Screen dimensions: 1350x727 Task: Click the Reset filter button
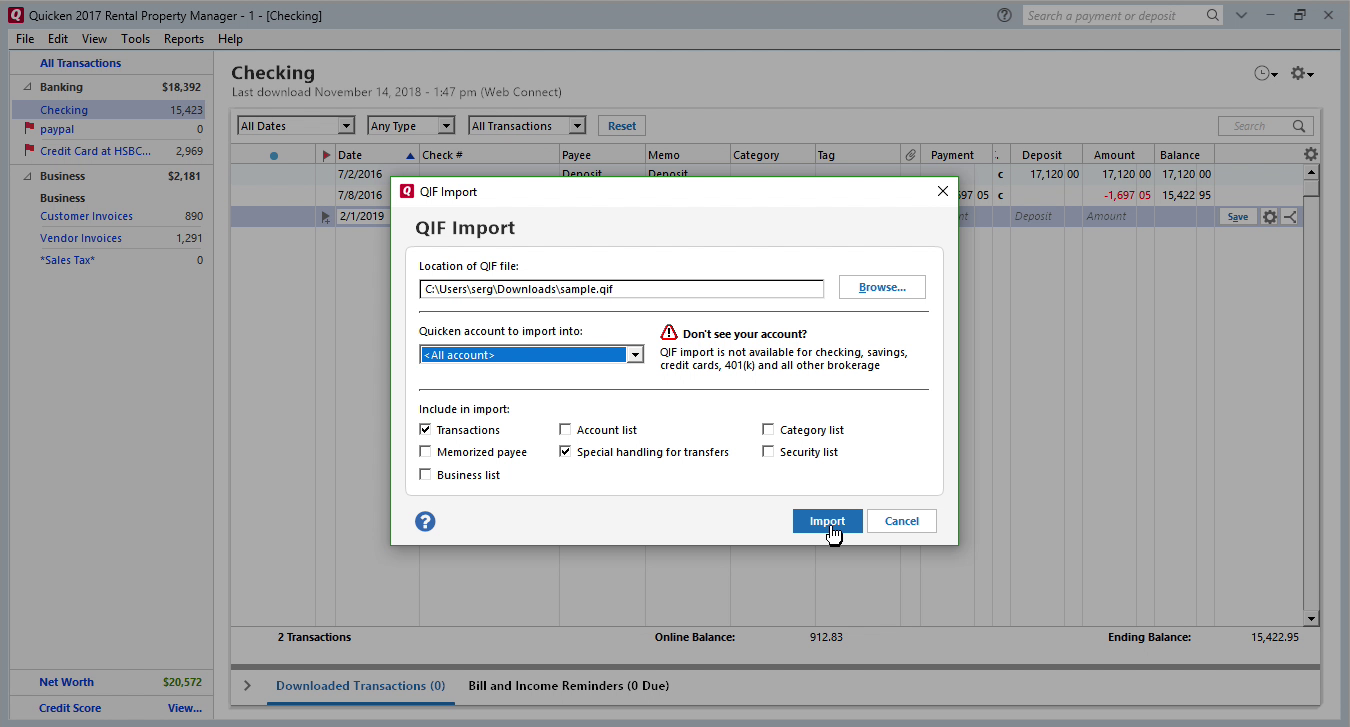coord(622,126)
